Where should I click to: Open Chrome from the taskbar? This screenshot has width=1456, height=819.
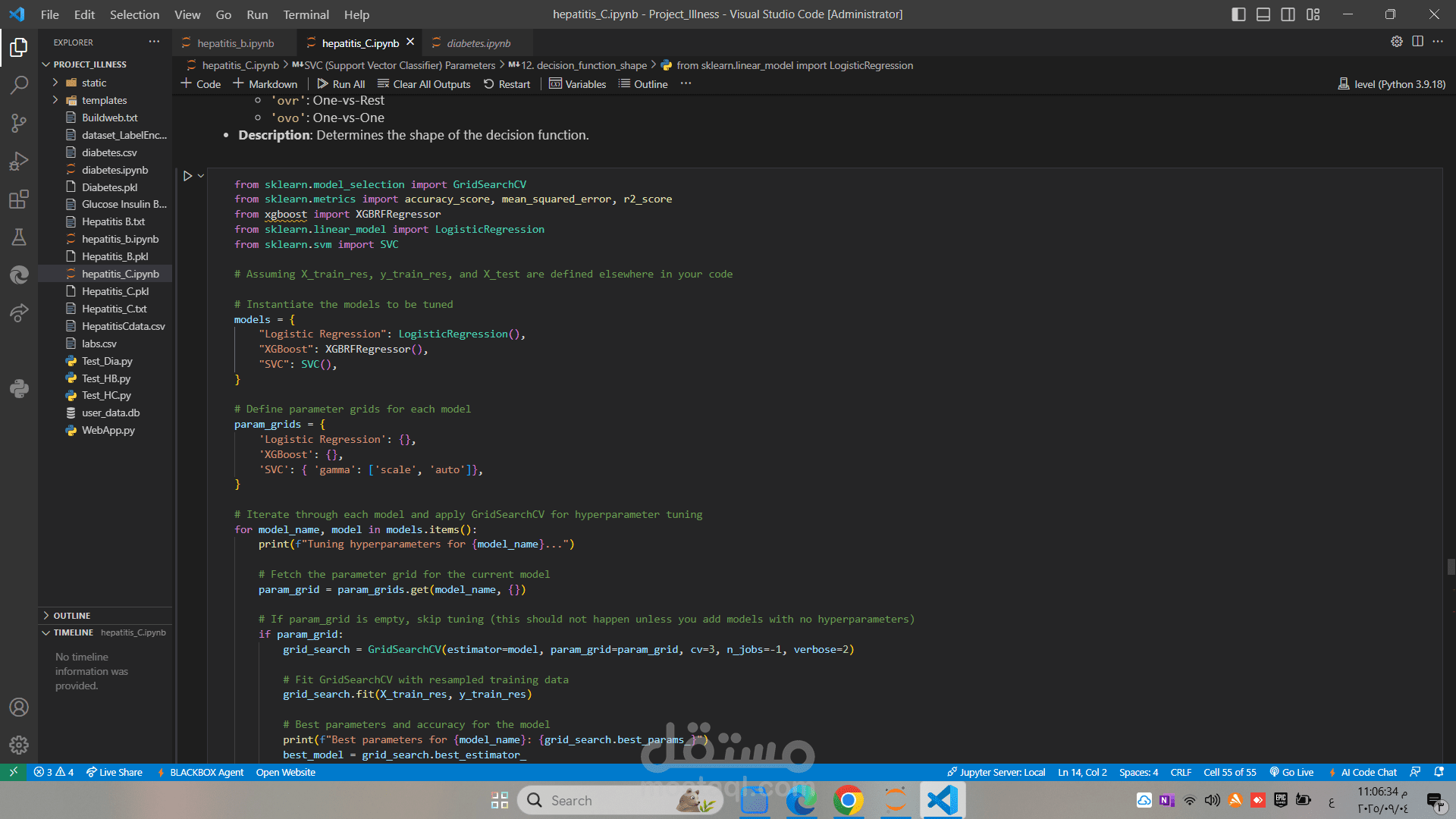pyautogui.click(x=848, y=800)
